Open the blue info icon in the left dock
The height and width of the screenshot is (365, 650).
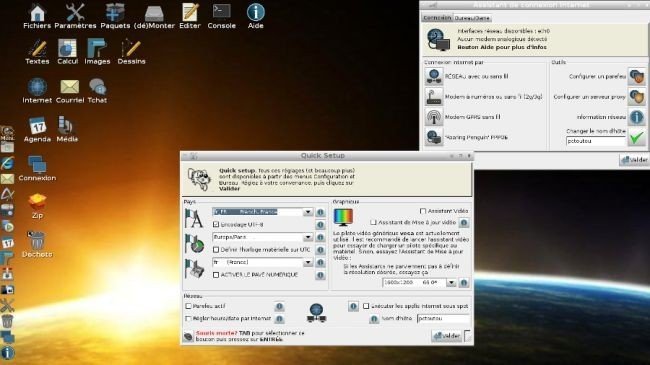coord(7,353)
